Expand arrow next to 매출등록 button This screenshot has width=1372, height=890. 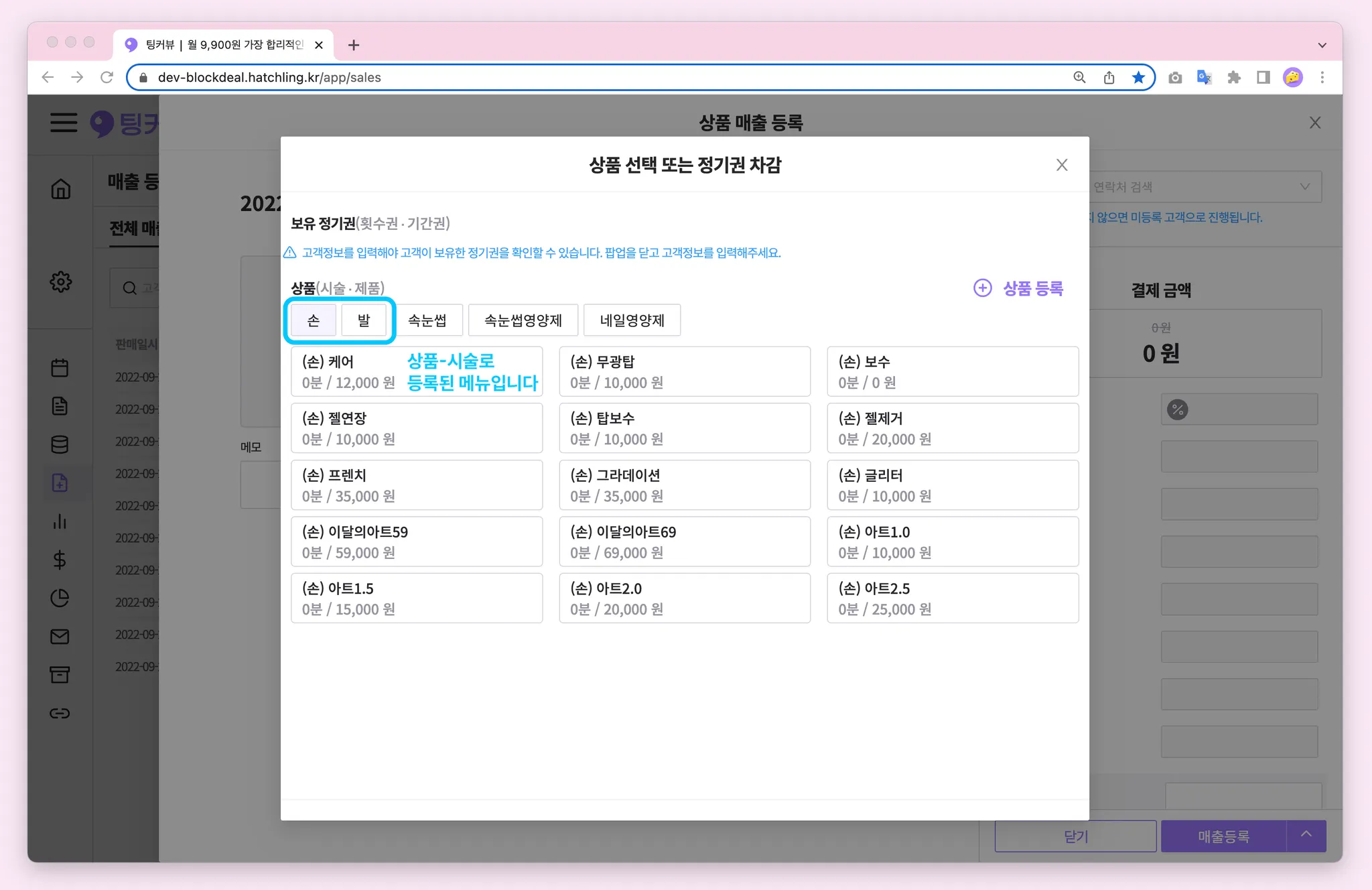tap(1306, 835)
